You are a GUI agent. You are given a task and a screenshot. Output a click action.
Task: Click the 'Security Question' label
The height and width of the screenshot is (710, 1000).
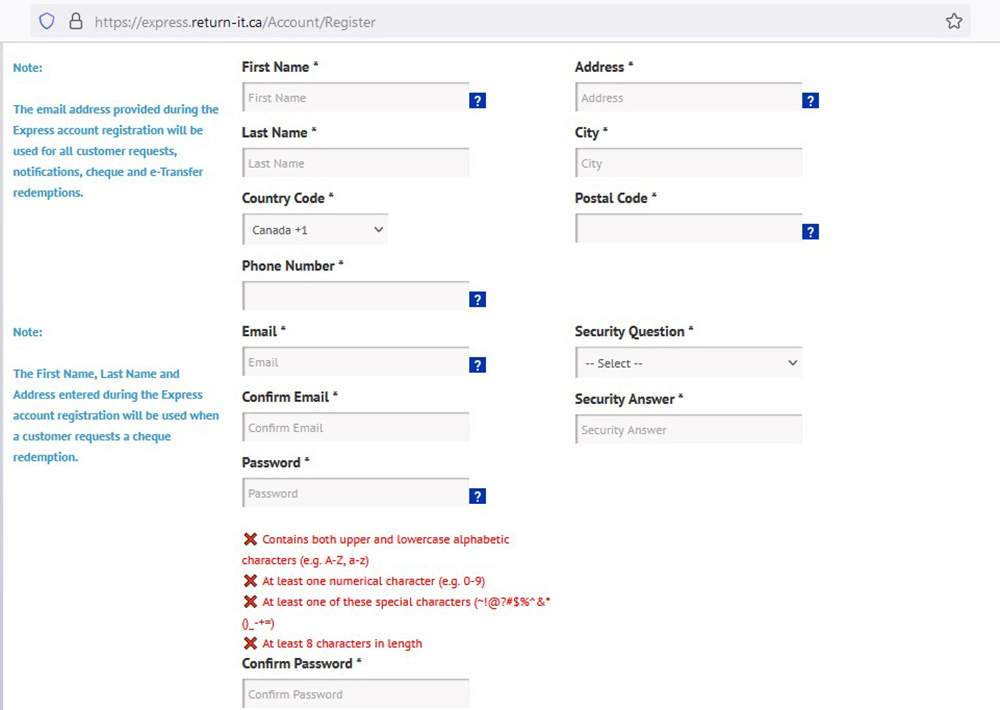[x=629, y=331]
